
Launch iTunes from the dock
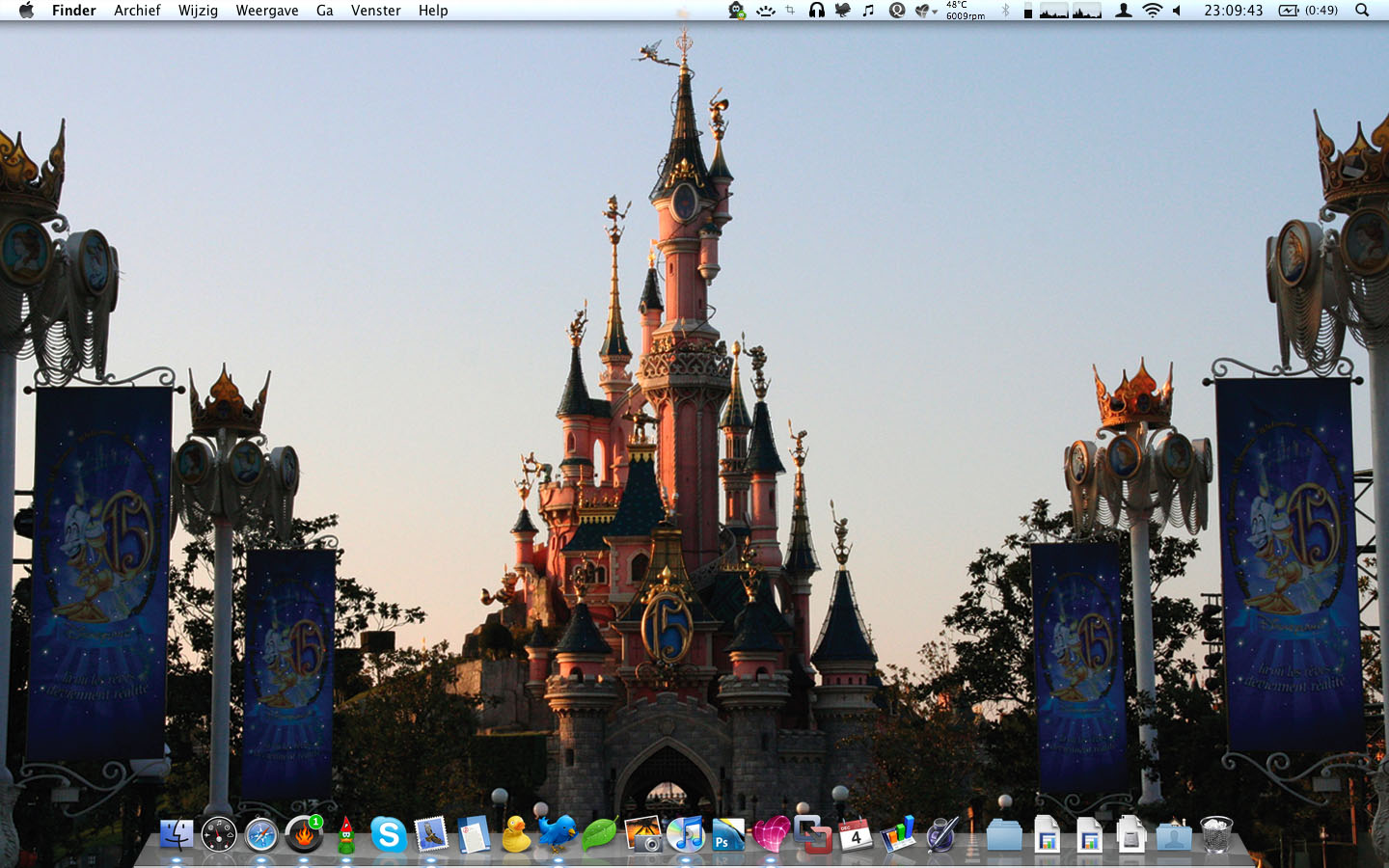click(686, 835)
